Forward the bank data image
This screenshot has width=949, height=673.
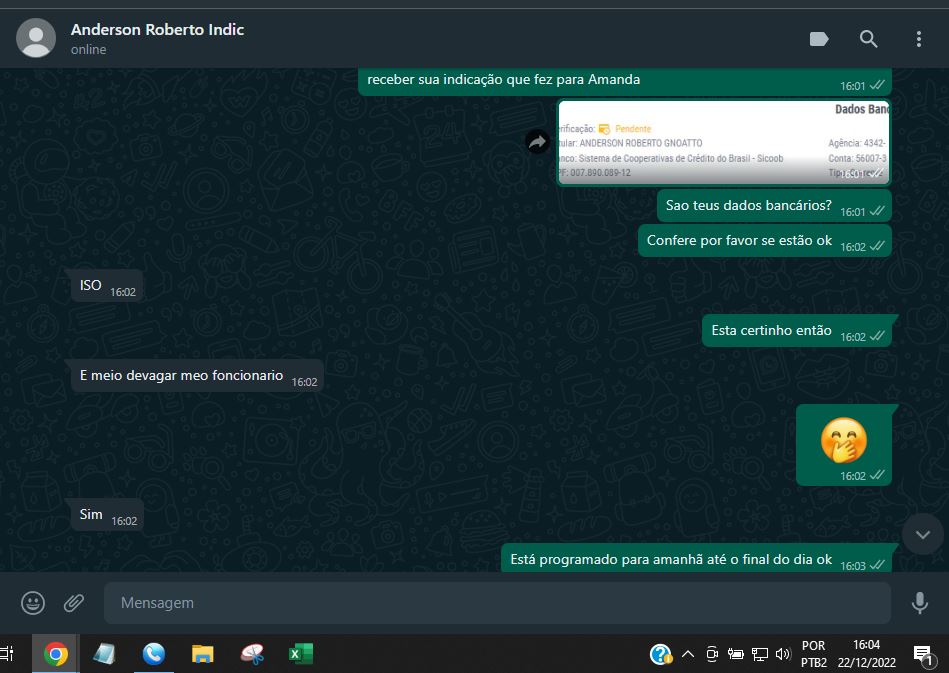538,143
